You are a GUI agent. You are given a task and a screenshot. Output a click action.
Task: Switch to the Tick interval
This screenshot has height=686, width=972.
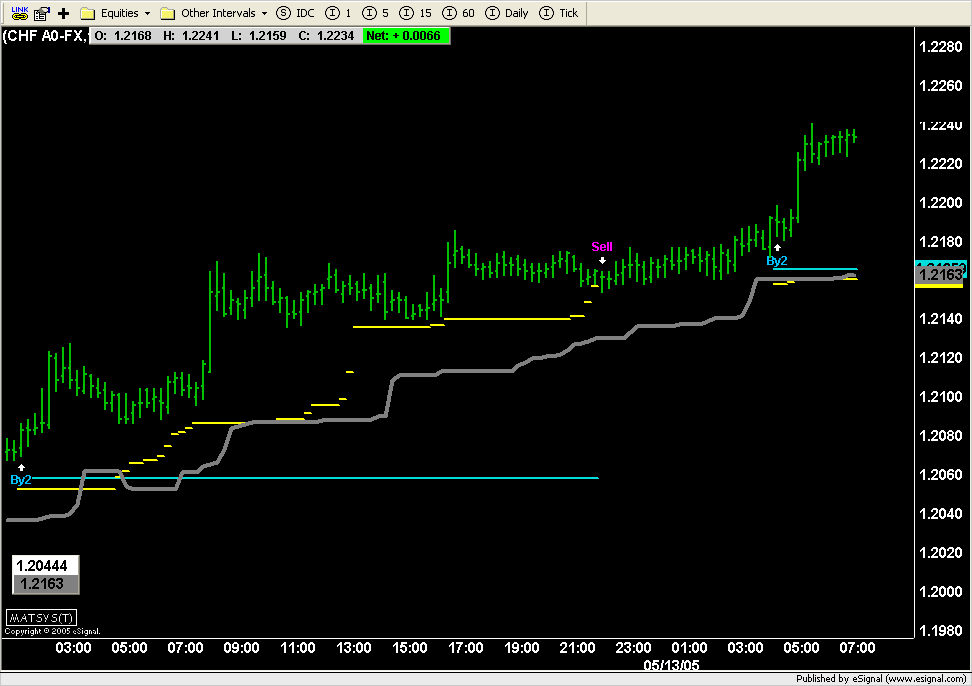click(559, 13)
